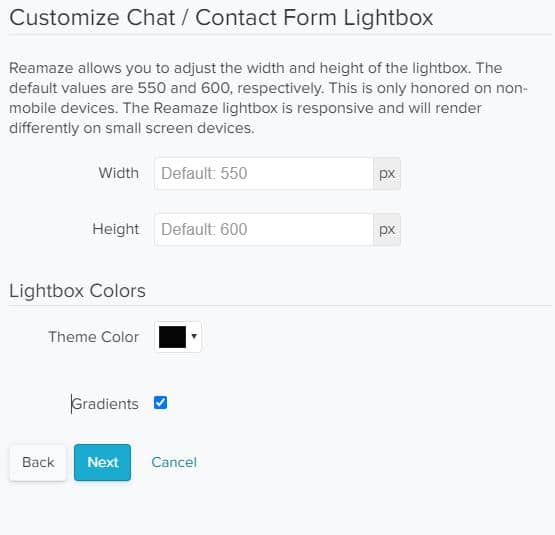Screen dimensions: 555x535
Task: Uncheck the Gradients checkbox
Action: click(x=160, y=403)
